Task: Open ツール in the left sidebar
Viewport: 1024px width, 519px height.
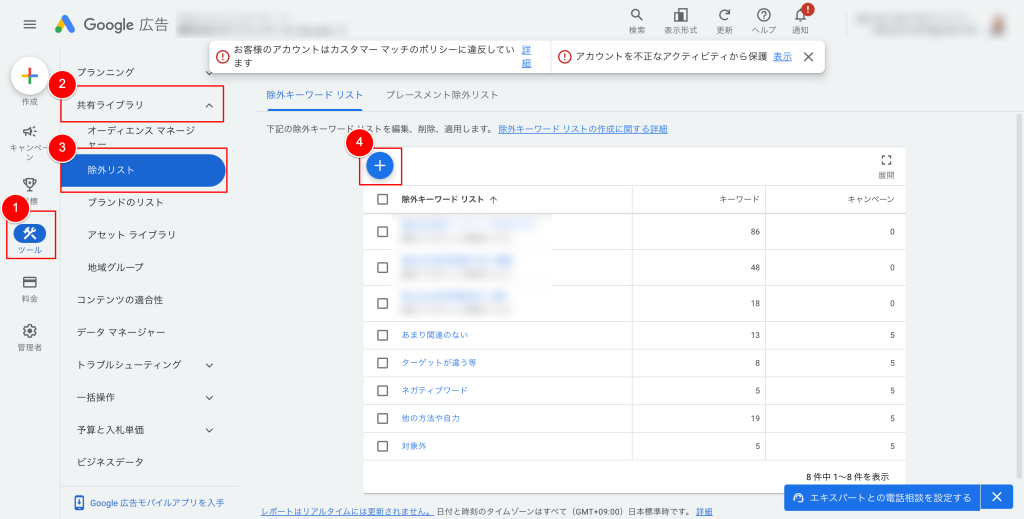Action: (30, 233)
